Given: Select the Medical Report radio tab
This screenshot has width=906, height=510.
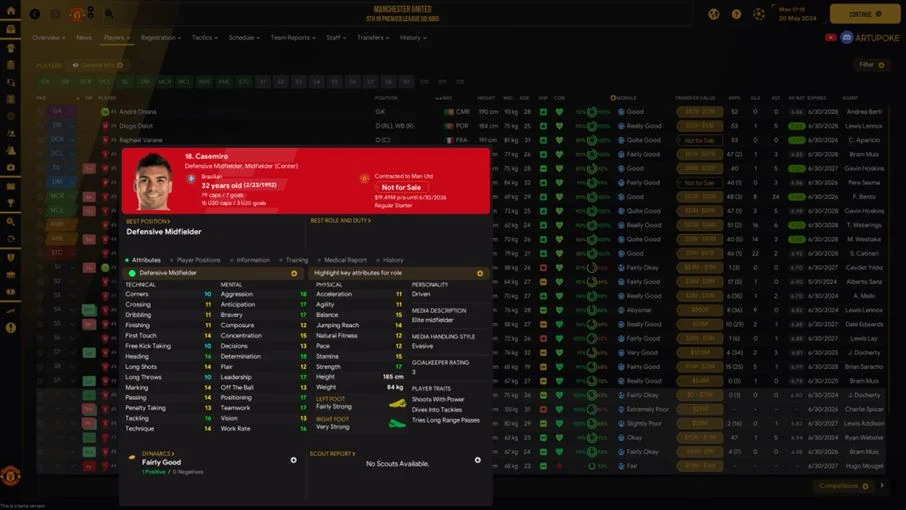Looking at the screenshot, I should coord(341,260).
